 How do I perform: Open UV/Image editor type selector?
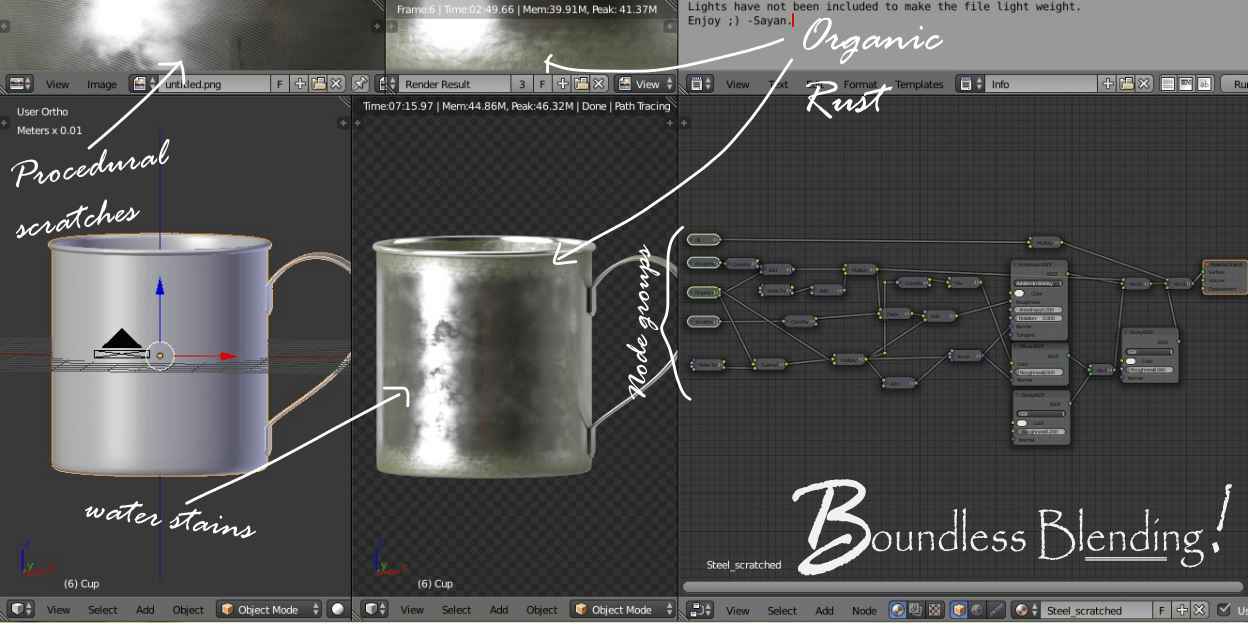pyautogui.click(x=20, y=84)
